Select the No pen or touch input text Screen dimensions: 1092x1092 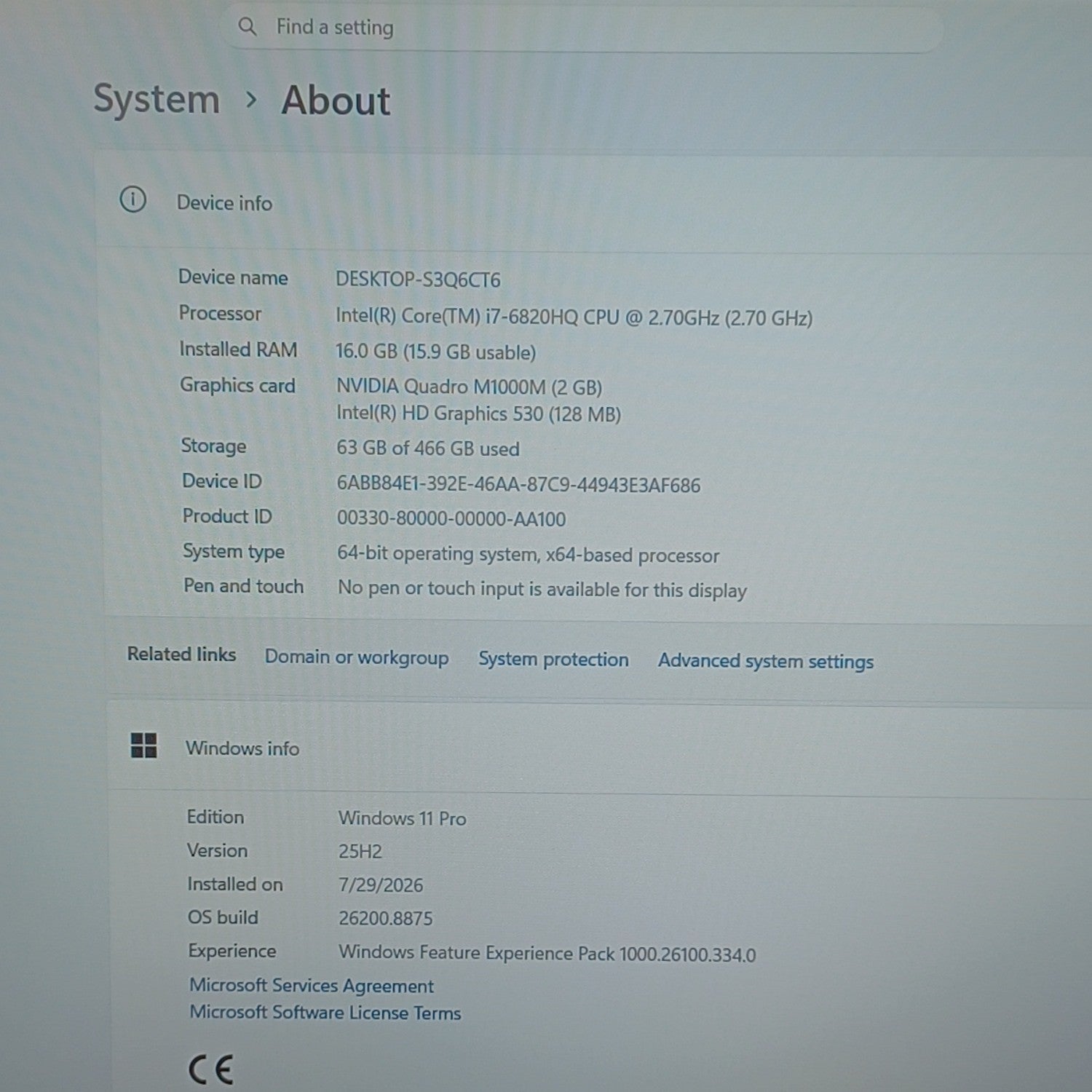point(542,589)
